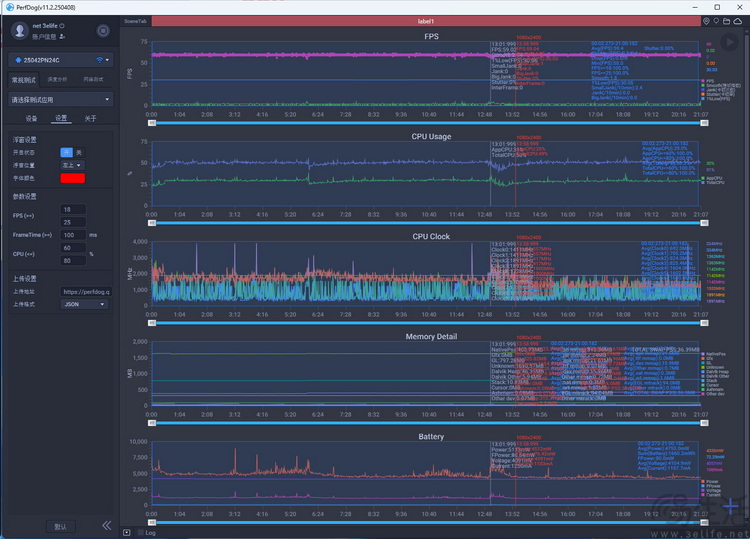The width and height of the screenshot is (750, 539).
Task: Switch to the 设备 tab
Action: pyautogui.click(x=31, y=118)
